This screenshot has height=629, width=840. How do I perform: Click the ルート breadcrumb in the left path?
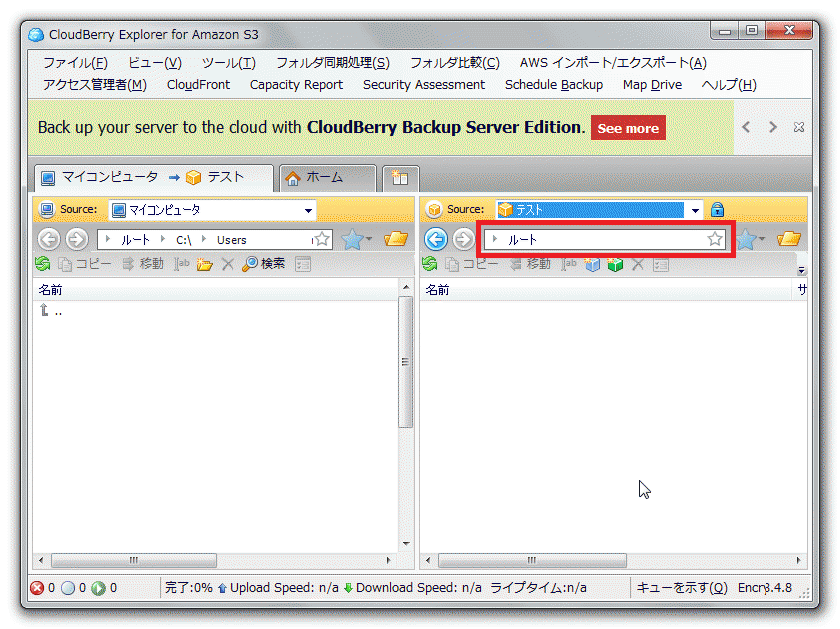click(135, 240)
